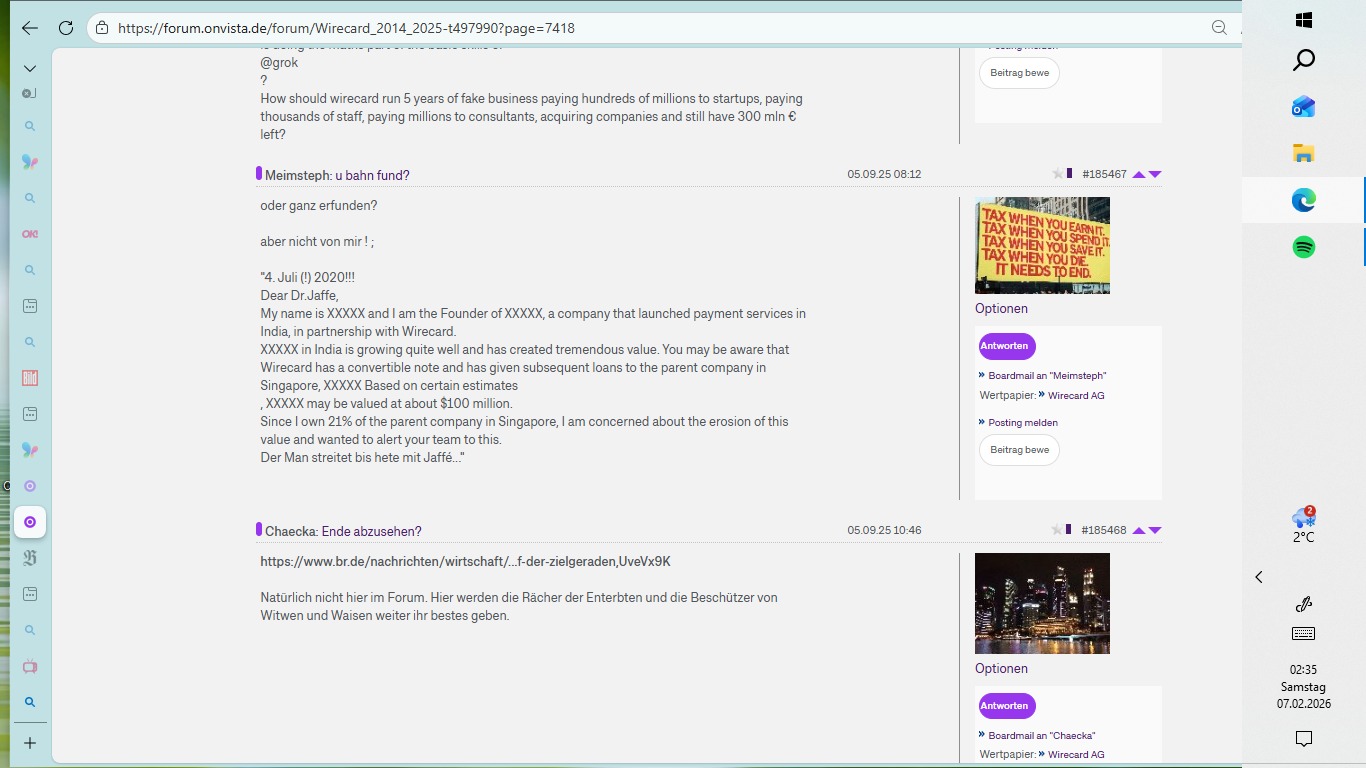Open Spotify from the taskbar

point(1303,247)
